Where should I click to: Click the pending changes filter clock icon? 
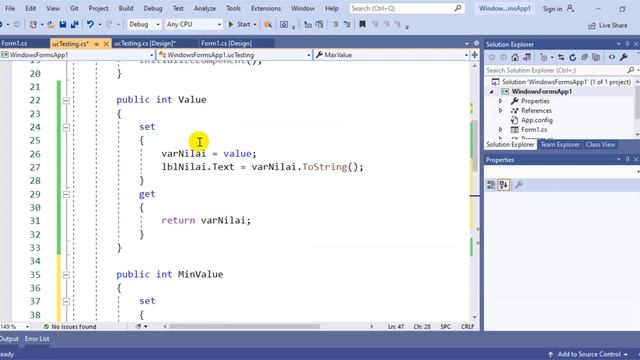[544, 58]
